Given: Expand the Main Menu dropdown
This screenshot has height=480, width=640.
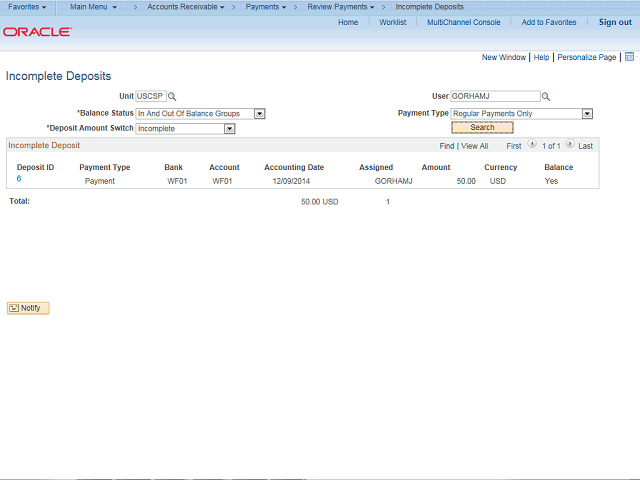Looking at the screenshot, I should (93, 7).
